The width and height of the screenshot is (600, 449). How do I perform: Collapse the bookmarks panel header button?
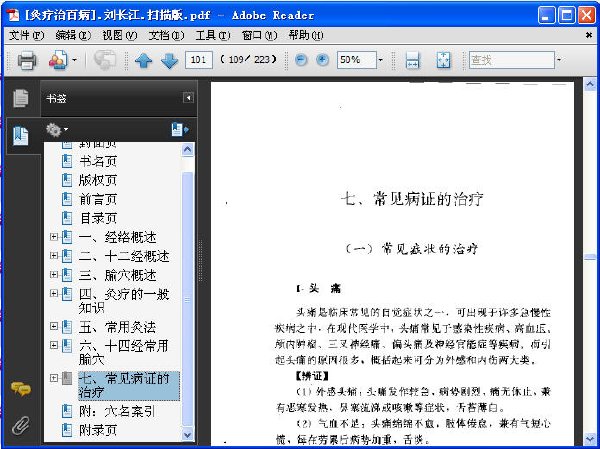(x=188, y=98)
